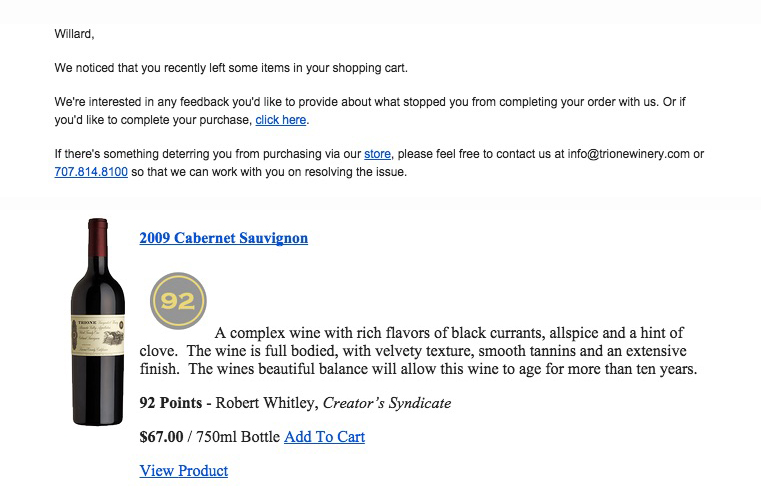Open the 2009 Cabernet Sauvignon title link
The image size is (761, 491).
pos(224,238)
